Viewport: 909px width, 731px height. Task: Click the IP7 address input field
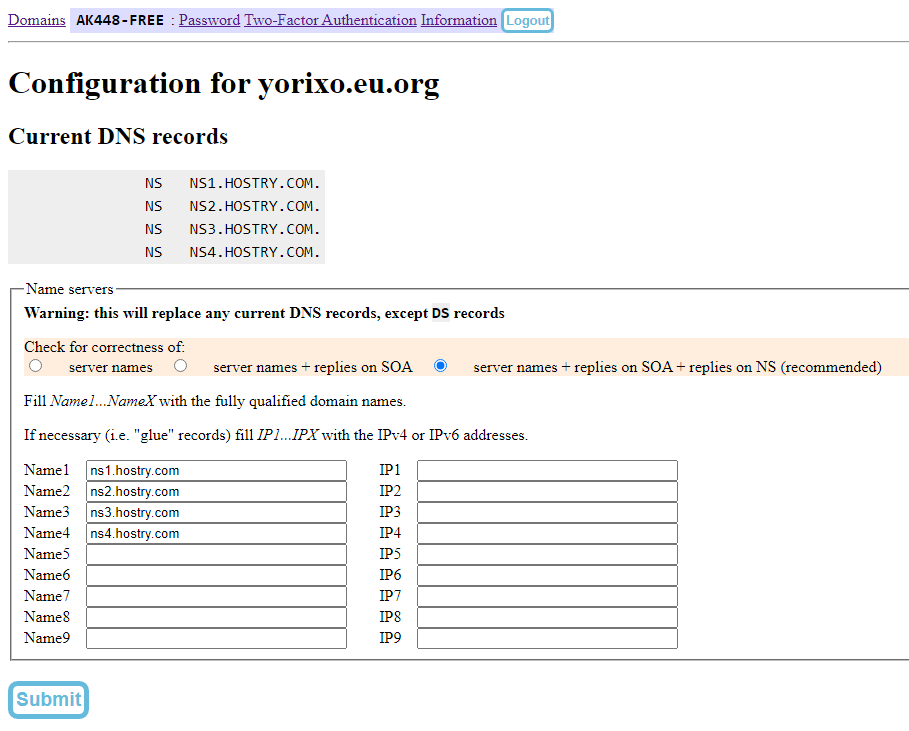(x=547, y=597)
